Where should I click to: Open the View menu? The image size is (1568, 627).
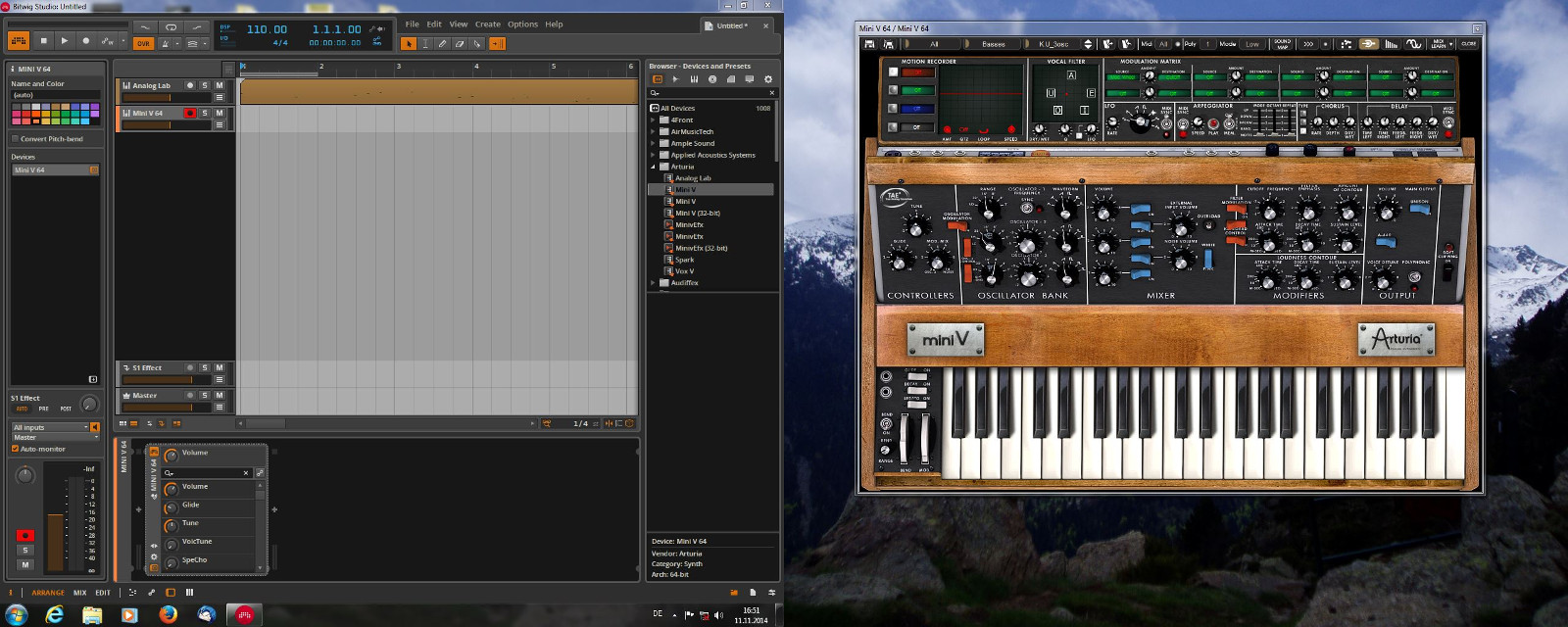[x=459, y=24]
